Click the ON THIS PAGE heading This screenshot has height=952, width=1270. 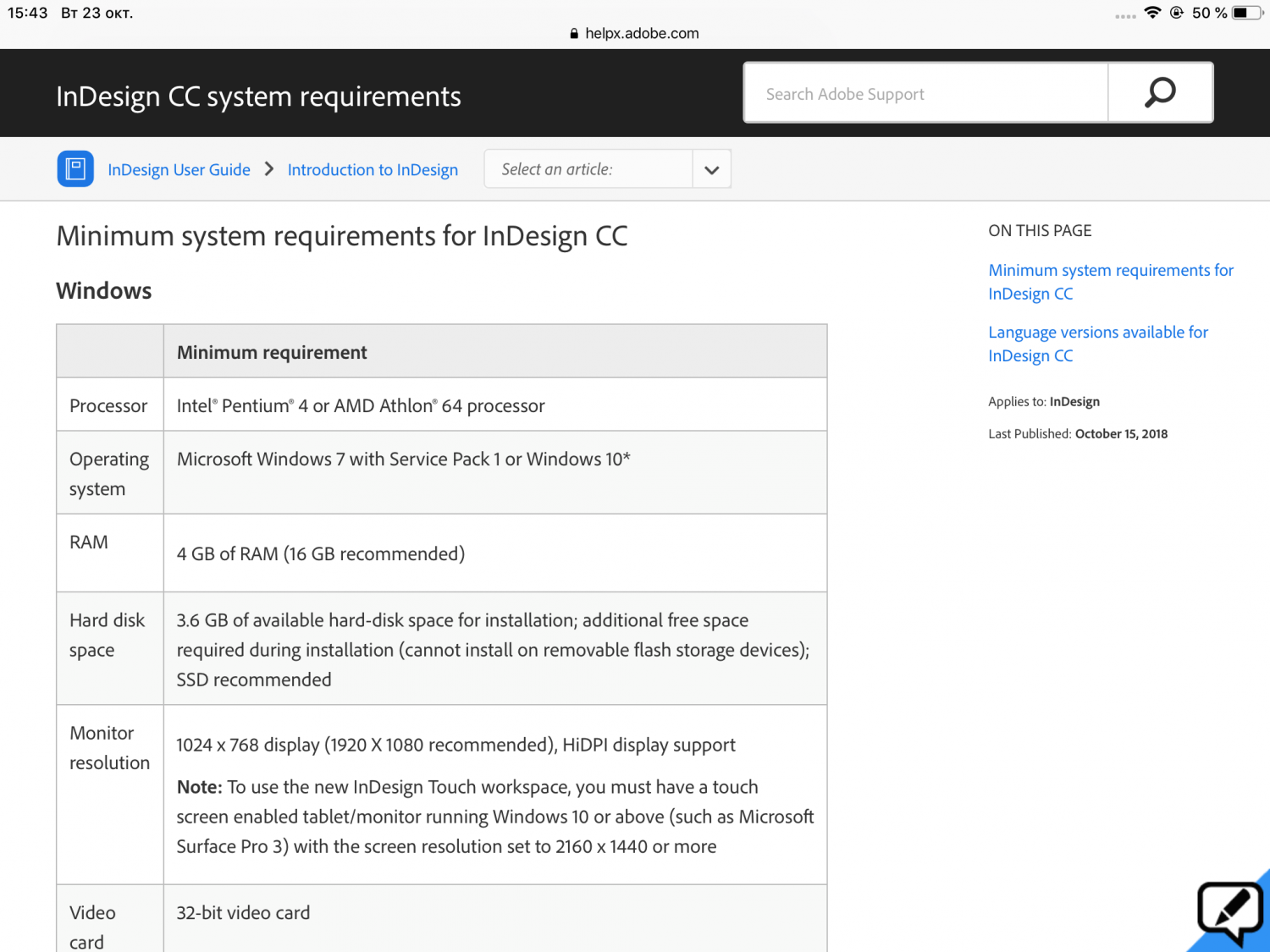[x=1040, y=231]
